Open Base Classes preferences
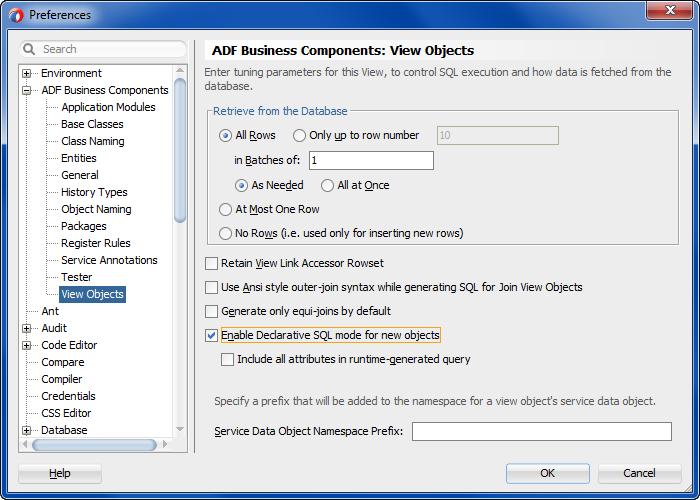 tap(92, 124)
